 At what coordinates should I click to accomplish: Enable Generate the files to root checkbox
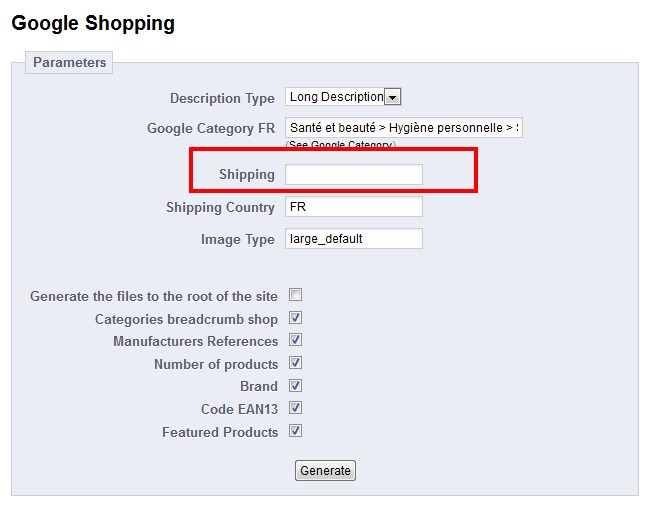(295, 295)
